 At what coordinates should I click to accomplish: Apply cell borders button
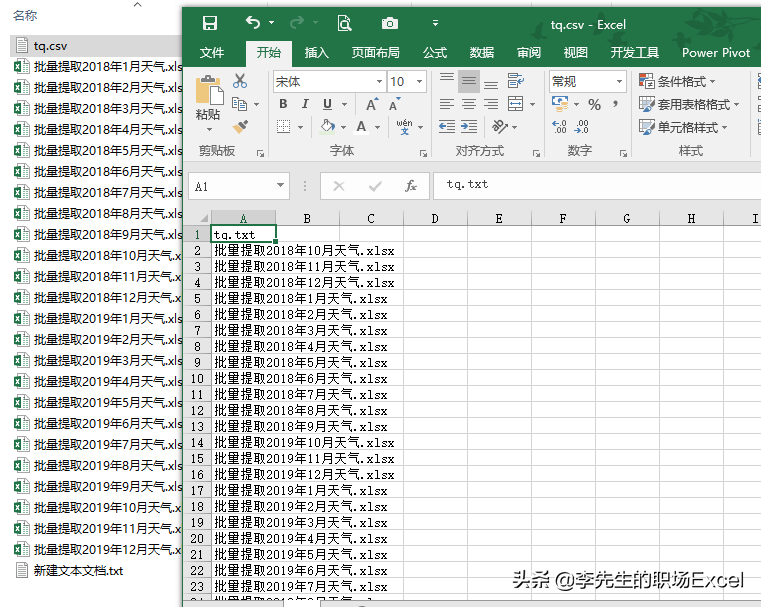(x=283, y=127)
